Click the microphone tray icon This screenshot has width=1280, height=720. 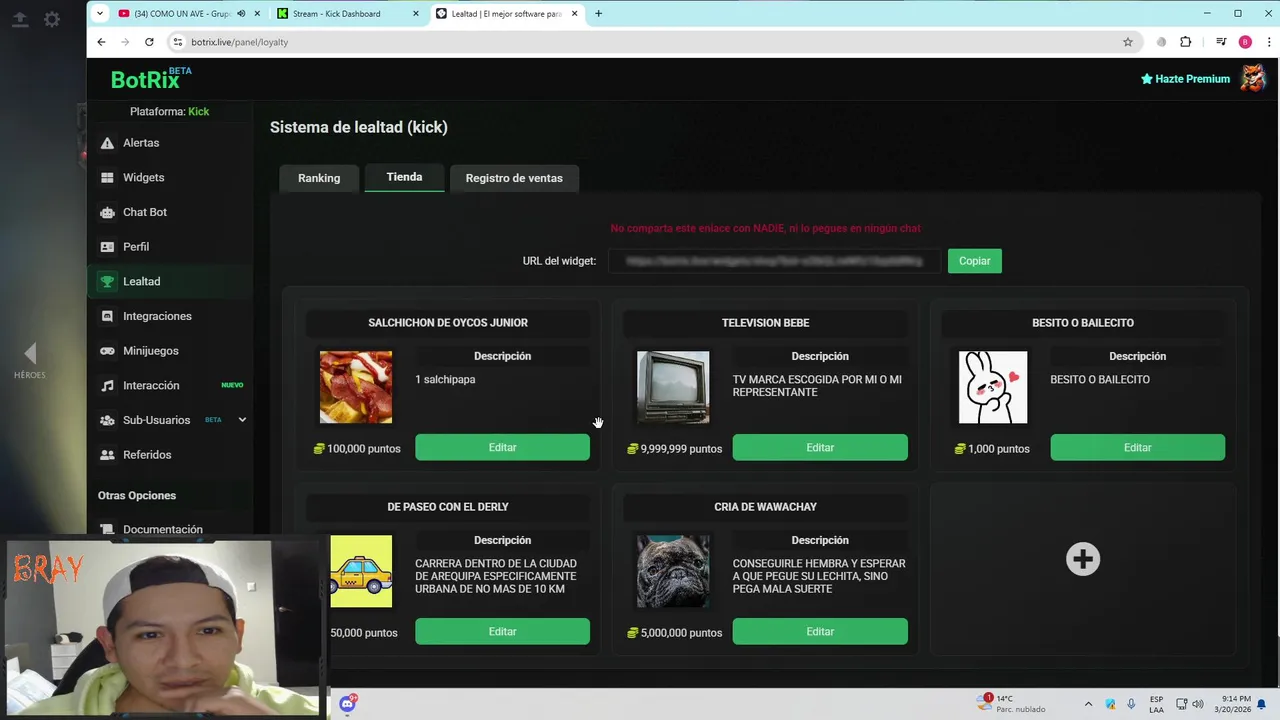point(1131,704)
